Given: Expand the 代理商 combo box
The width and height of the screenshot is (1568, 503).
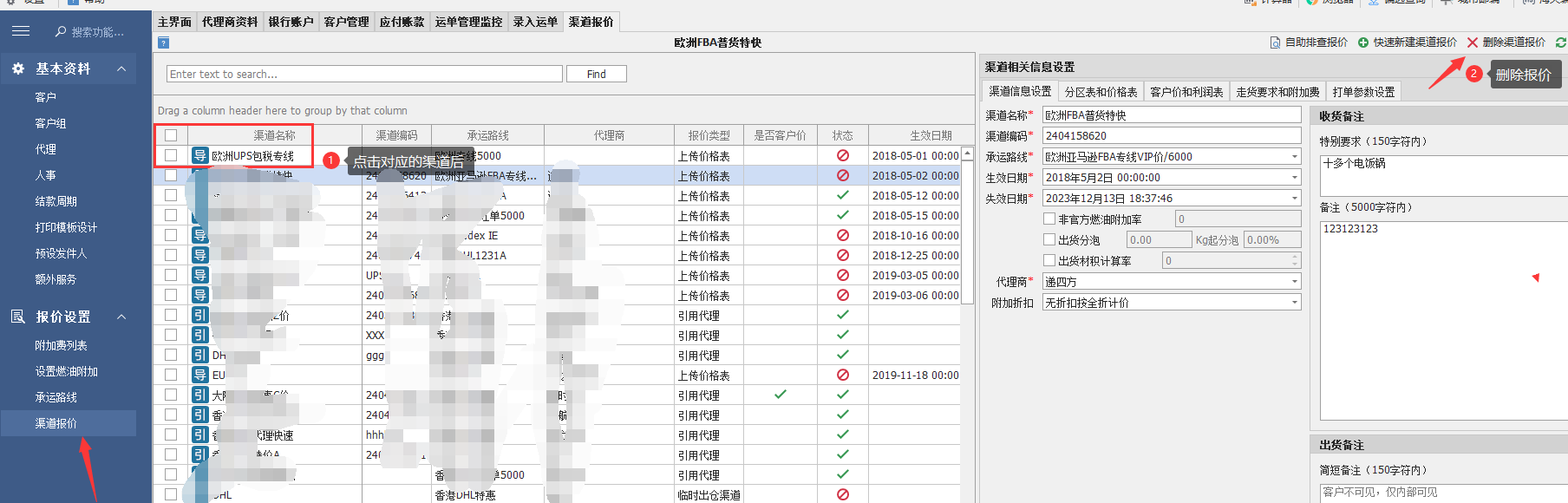Looking at the screenshot, I should point(1295,282).
